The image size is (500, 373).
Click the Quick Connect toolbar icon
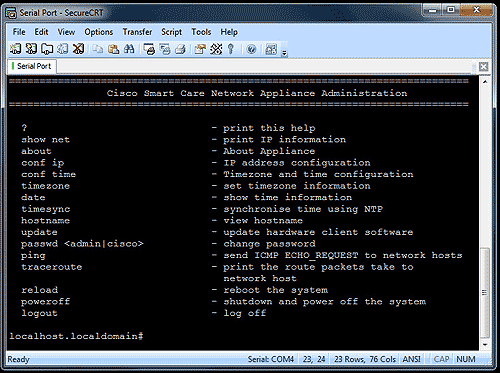(31, 49)
